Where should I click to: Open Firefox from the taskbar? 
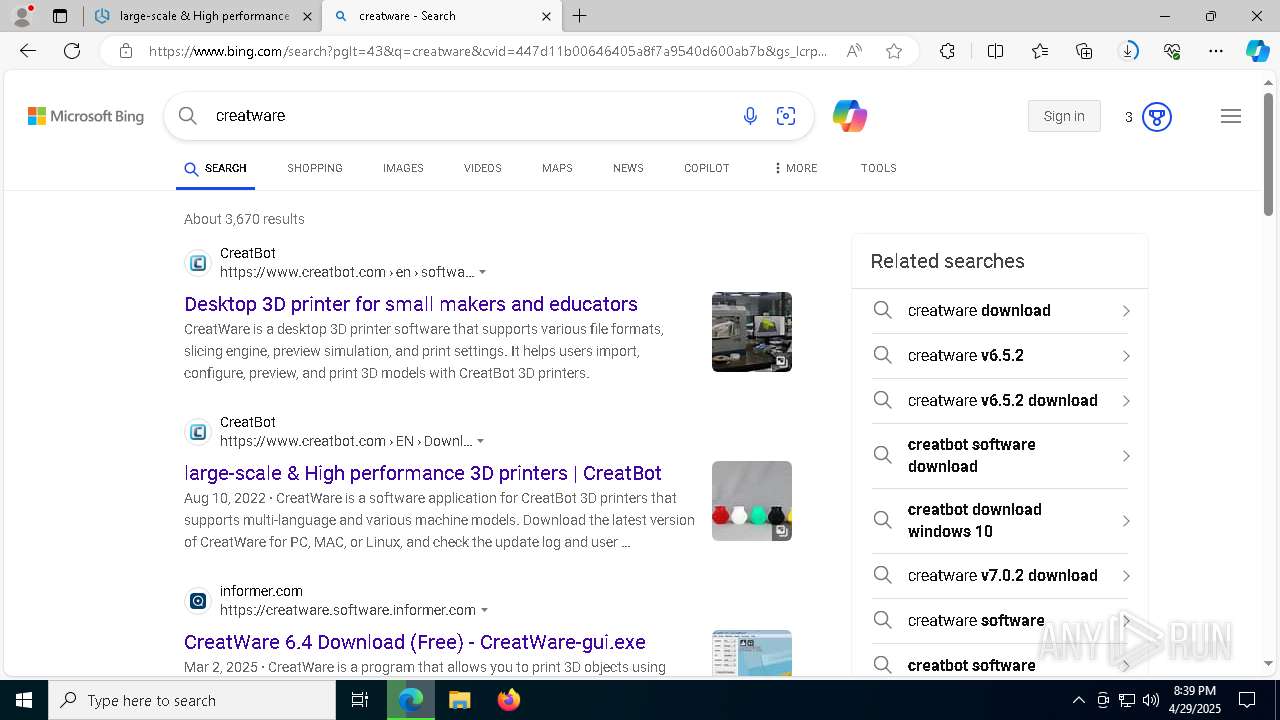click(x=509, y=700)
